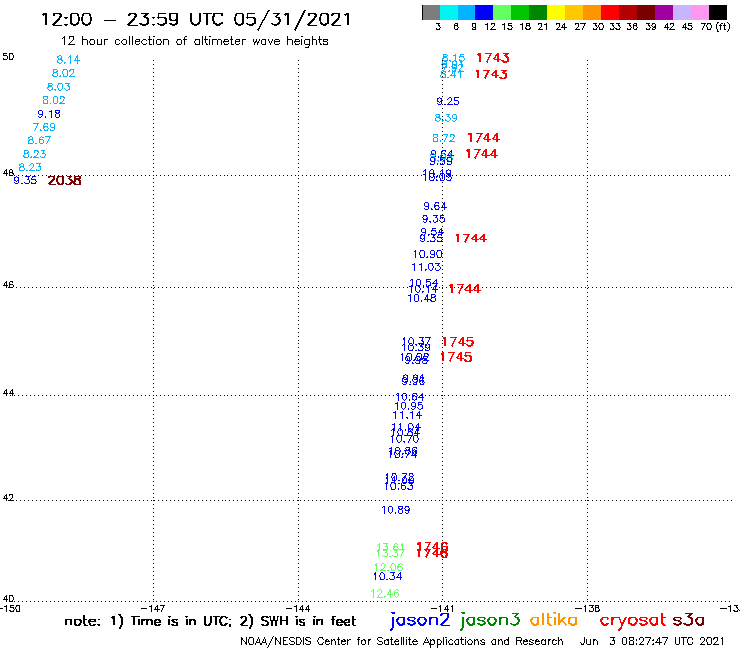The height and width of the screenshot is (650, 740).
Task: Click the wave height value 9.18
Action: pyautogui.click(x=49, y=114)
